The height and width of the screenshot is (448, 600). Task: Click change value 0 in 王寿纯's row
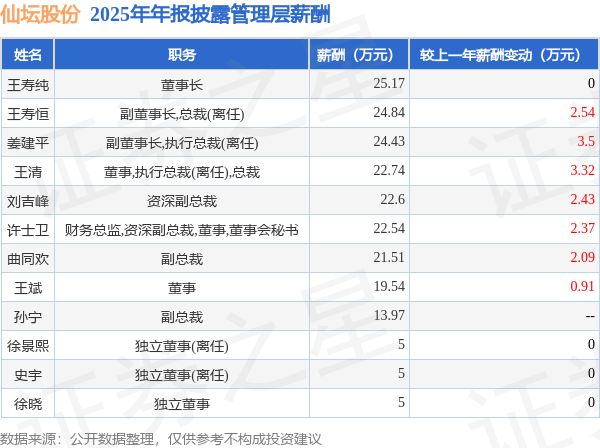591,83
